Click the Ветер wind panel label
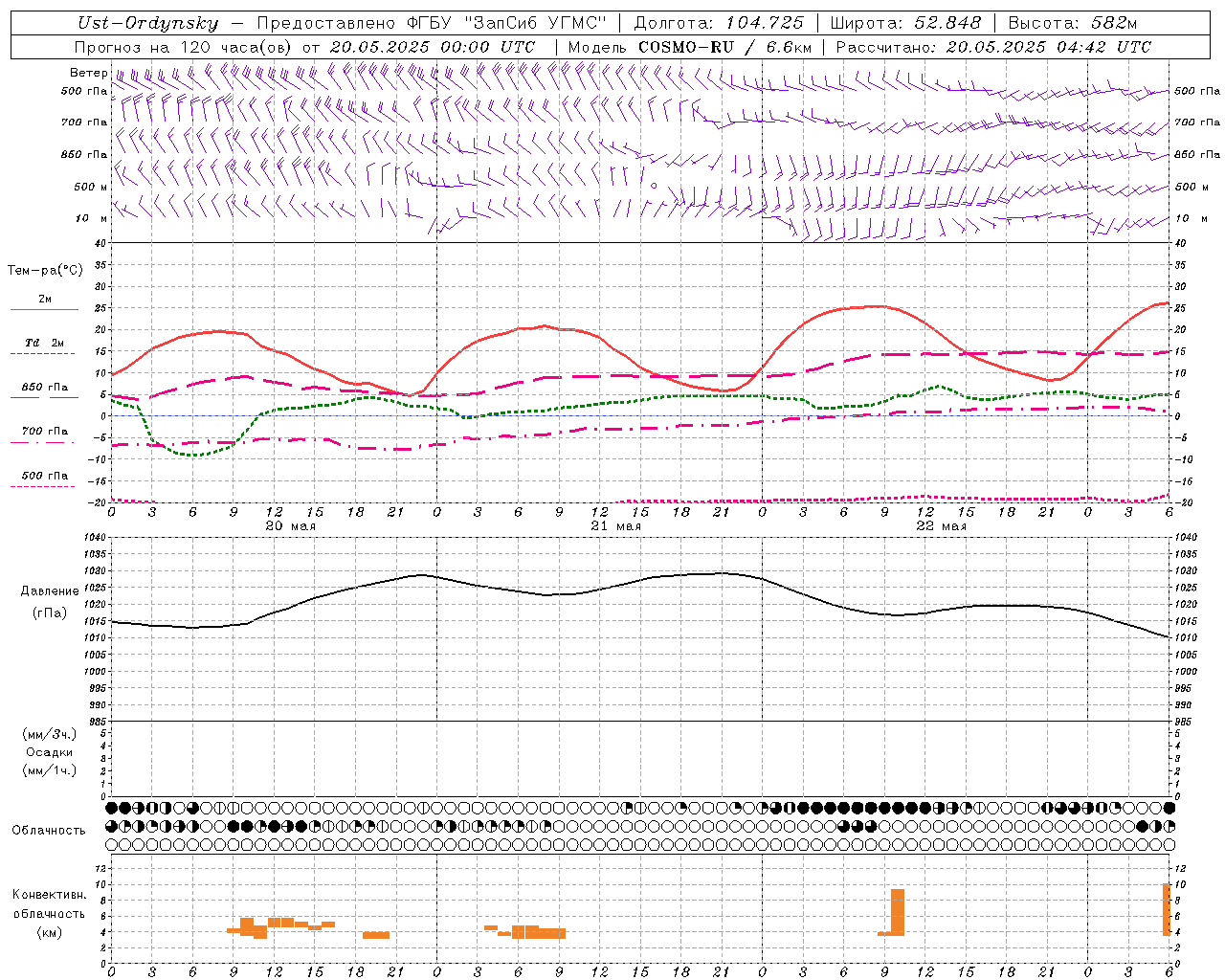 (88, 73)
